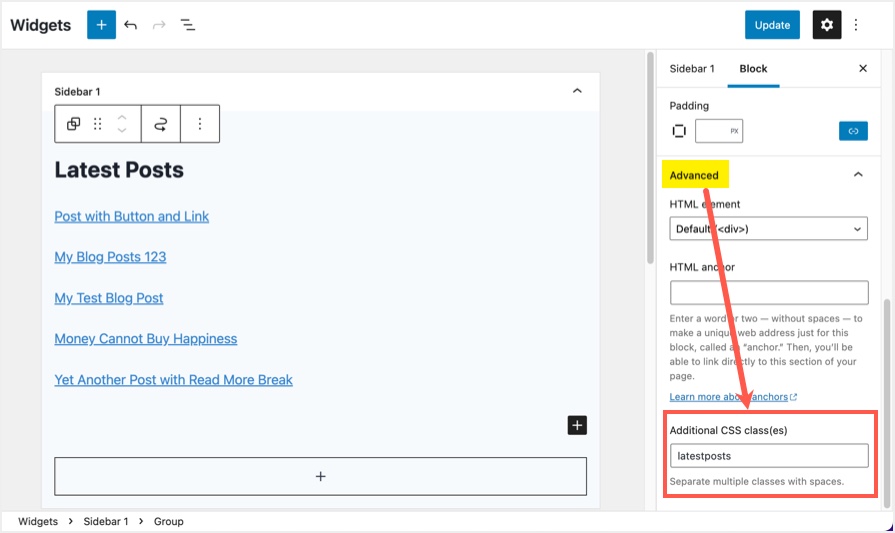Click Widgets in the breadcrumb

point(38,522)
